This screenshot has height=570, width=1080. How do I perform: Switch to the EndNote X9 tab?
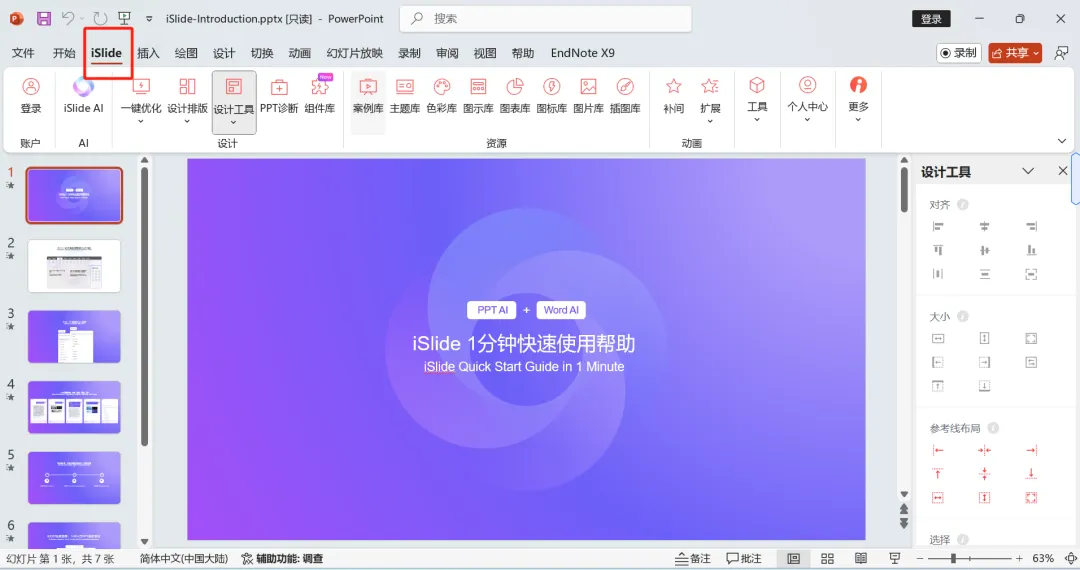point(583,53)
